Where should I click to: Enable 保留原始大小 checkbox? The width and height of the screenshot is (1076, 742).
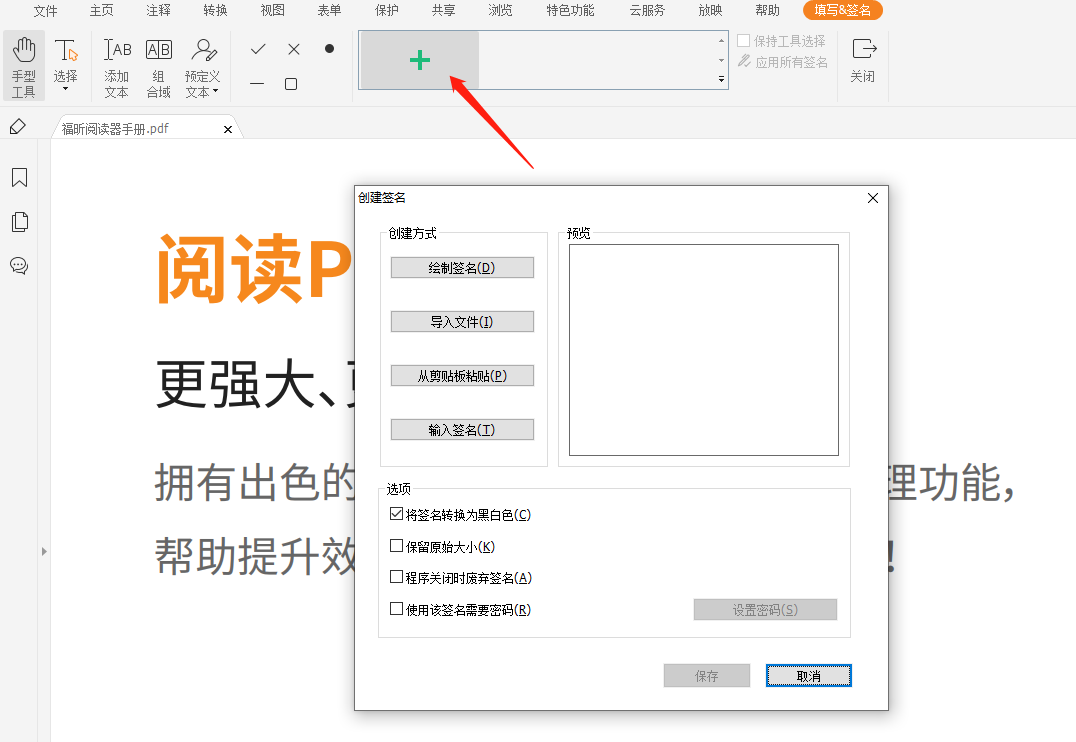[x=397, y=547]
